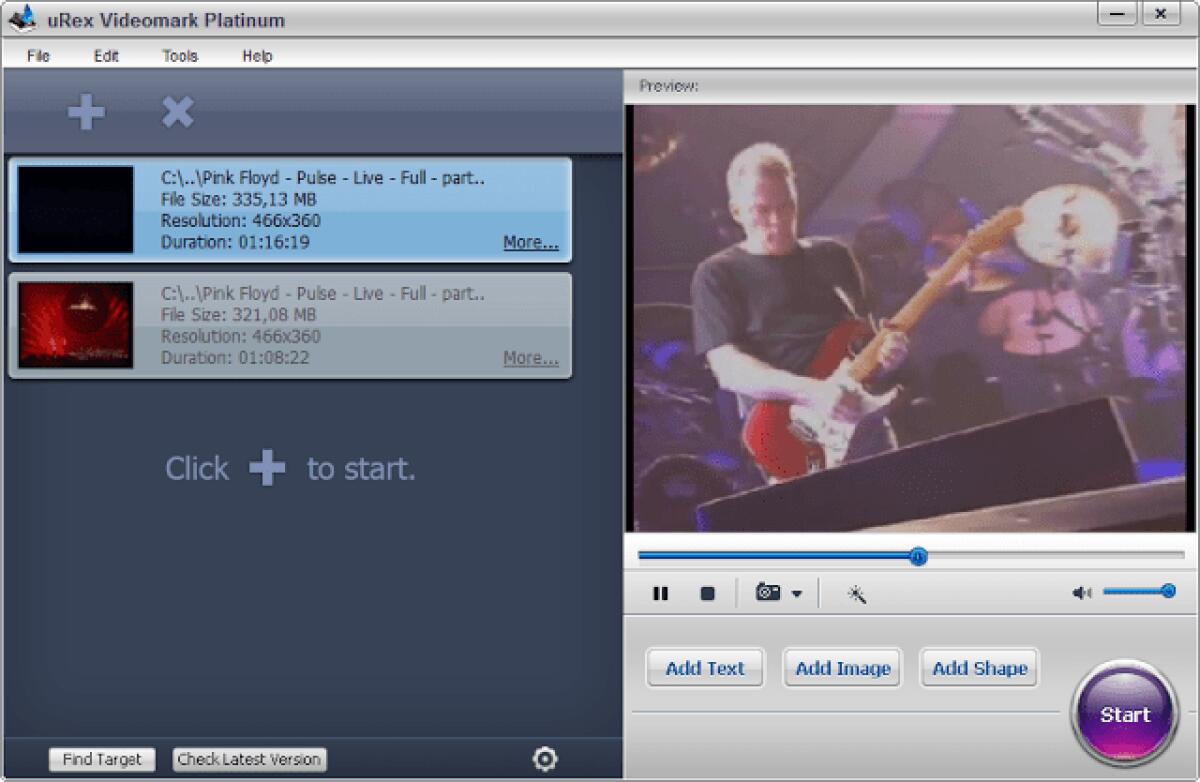Open the snapshot options dropdown arrow

pos(795,593)
